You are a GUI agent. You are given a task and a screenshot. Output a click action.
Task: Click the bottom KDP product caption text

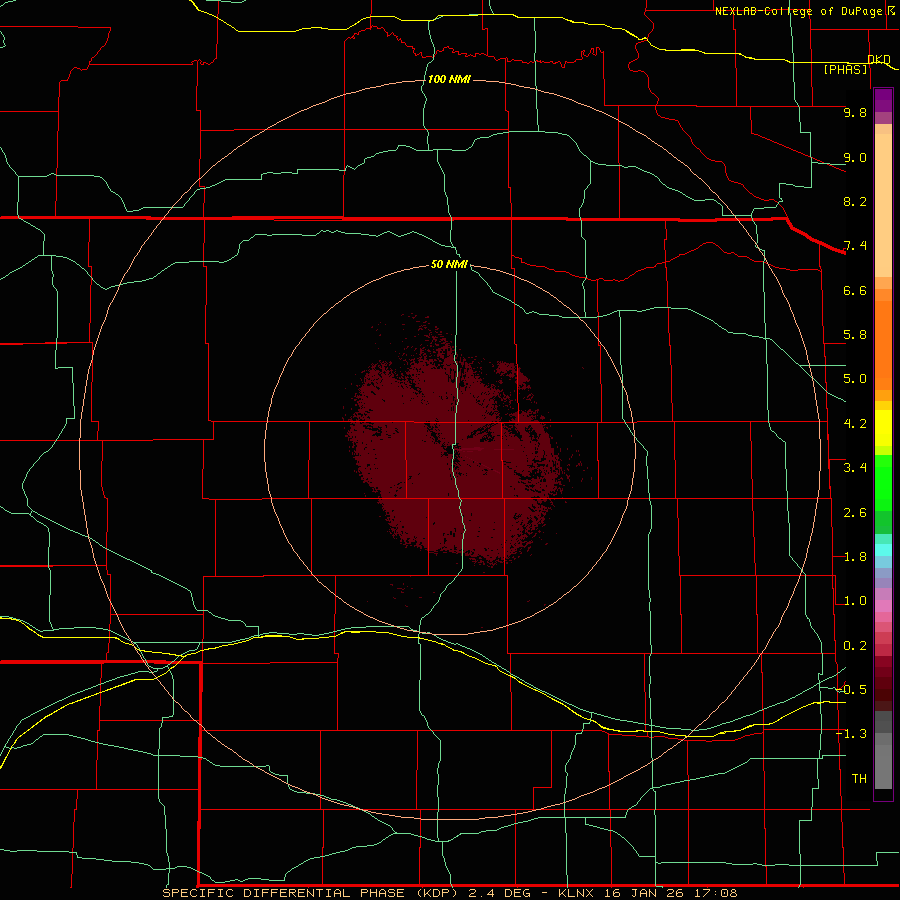(x=449, y=893)
